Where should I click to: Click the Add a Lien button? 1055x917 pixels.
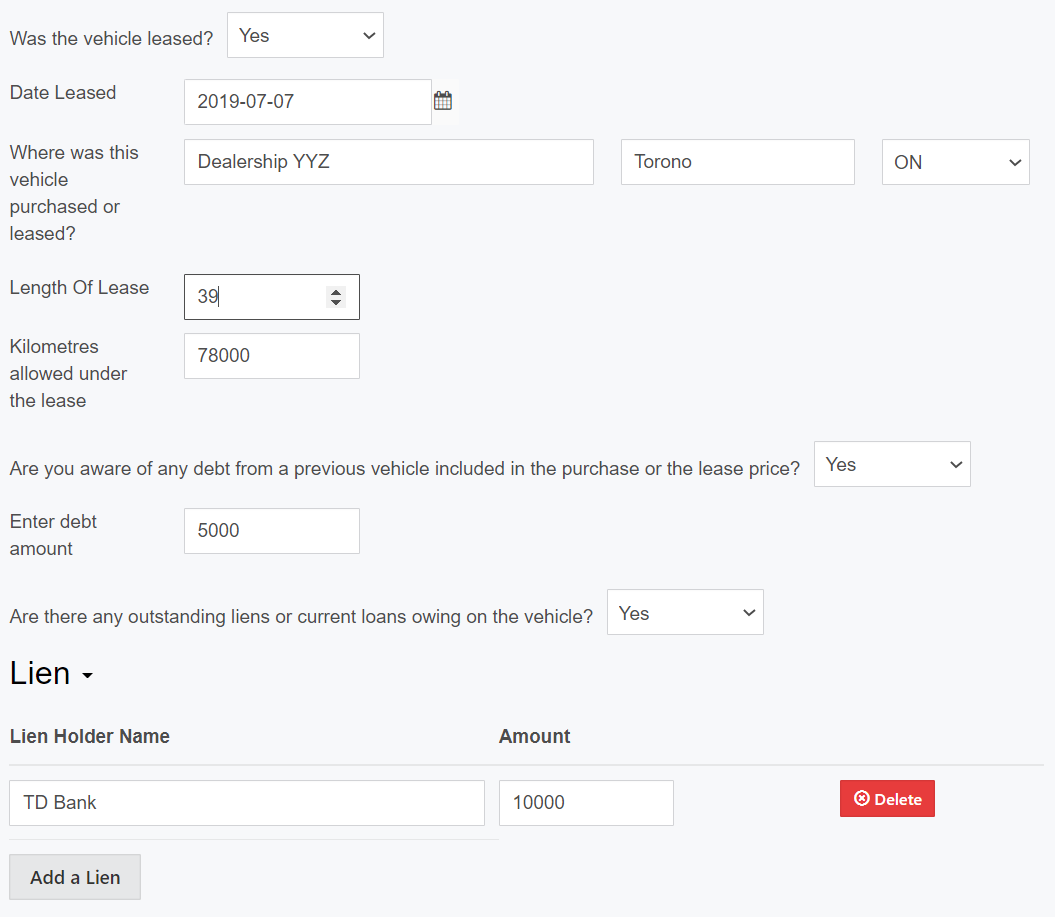click(x=75, y=877)
